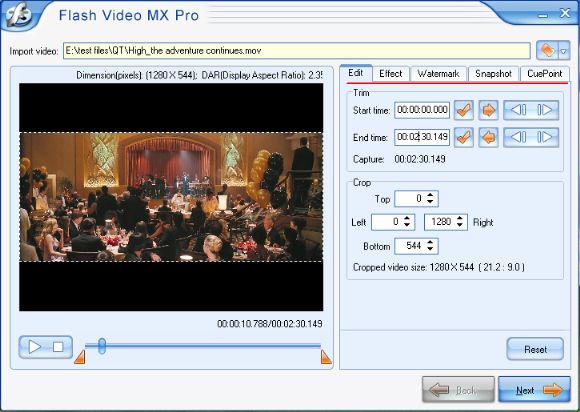Click the orange right arrow beside Start time

pyautogui.click(x=488, y=110)
